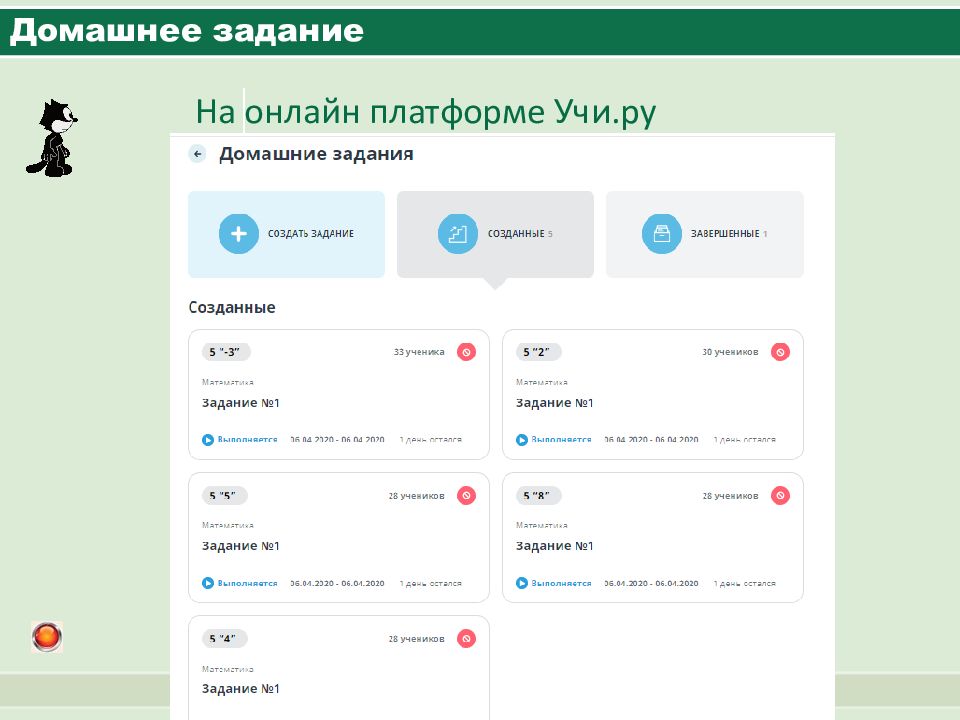Viewport: 960px width, 720px height.
Task: Click the "30 учеников" student count
Action: tap(730, 352)
